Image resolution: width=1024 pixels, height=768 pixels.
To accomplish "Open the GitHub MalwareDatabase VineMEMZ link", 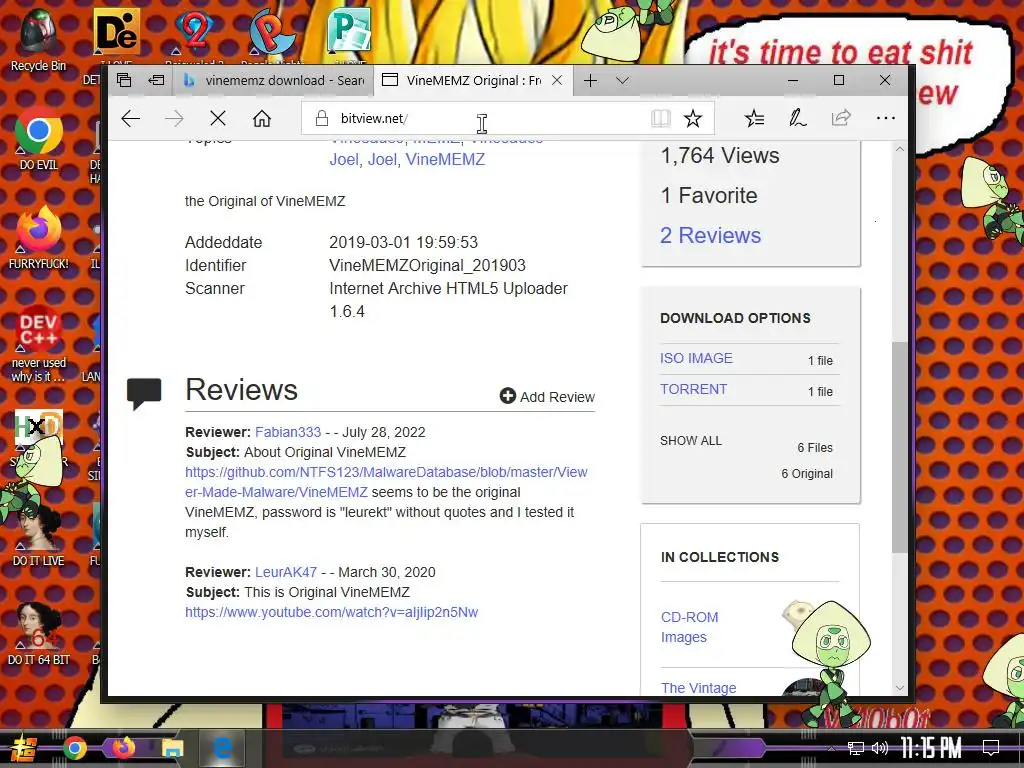I will (x=386, y=482).
